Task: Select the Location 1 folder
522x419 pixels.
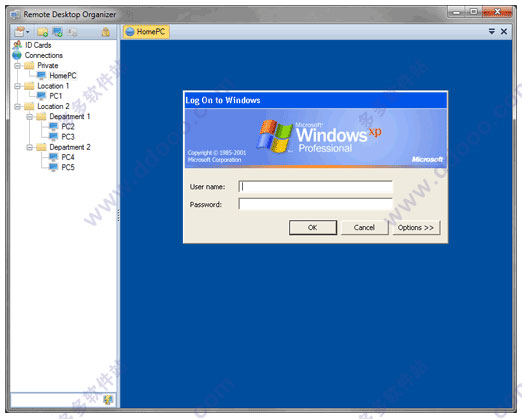Action: [53, 86]
